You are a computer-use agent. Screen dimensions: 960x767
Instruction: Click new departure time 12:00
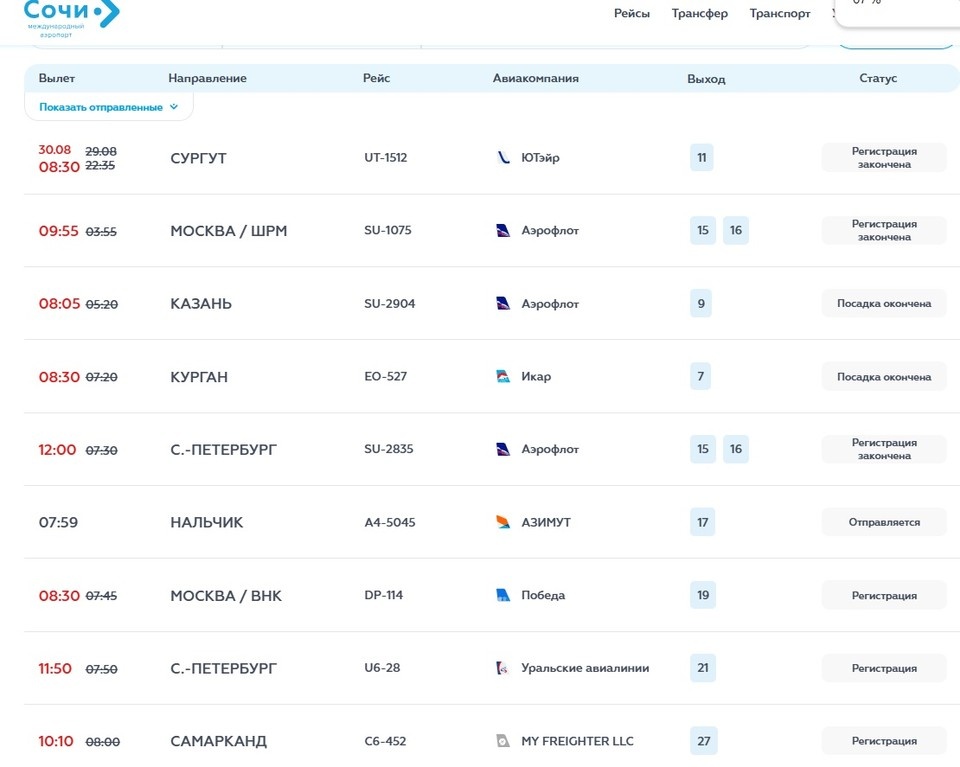[58, 449]
